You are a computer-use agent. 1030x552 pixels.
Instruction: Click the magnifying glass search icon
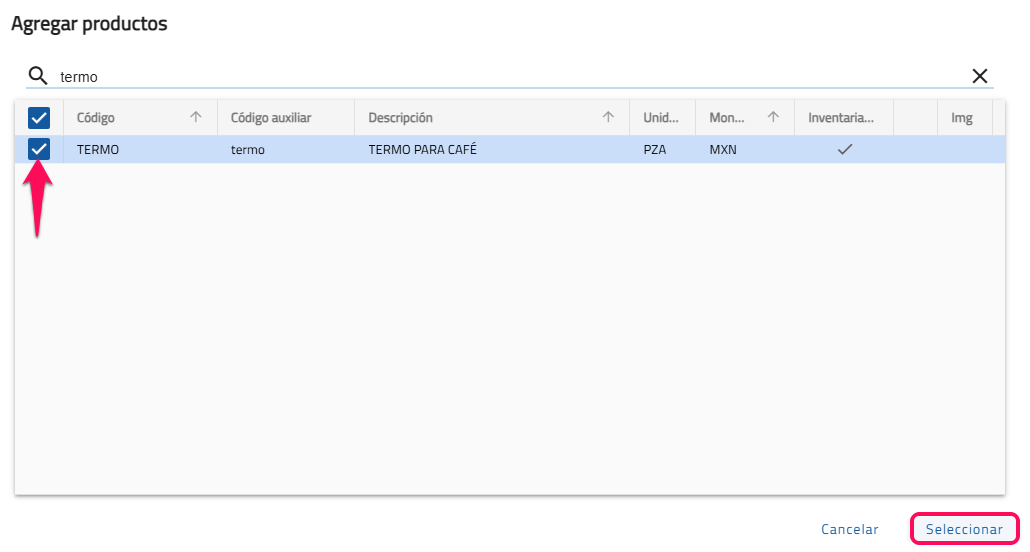coord(38,76)
